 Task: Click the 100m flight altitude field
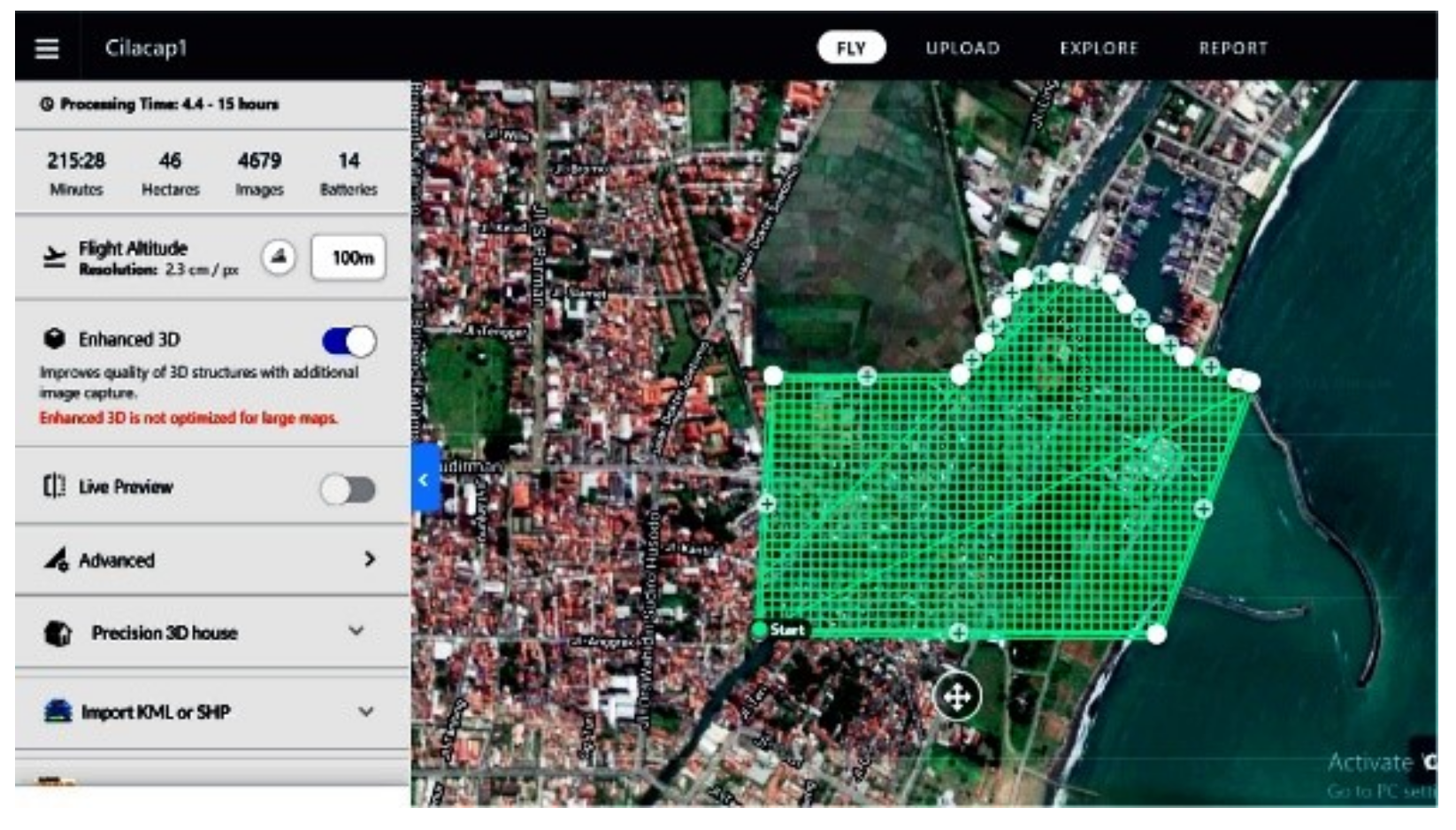[x=349, y=258]
